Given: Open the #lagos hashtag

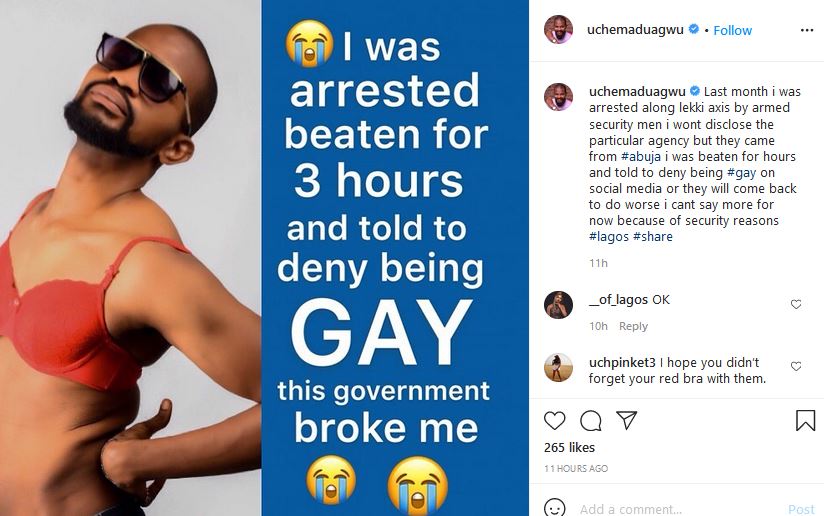Looking at the screenshot, I should [x=609, y=237].
